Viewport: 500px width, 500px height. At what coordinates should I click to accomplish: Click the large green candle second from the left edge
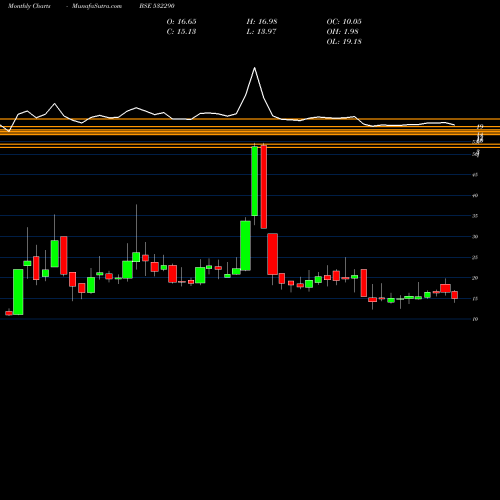[x=18, y=292]
